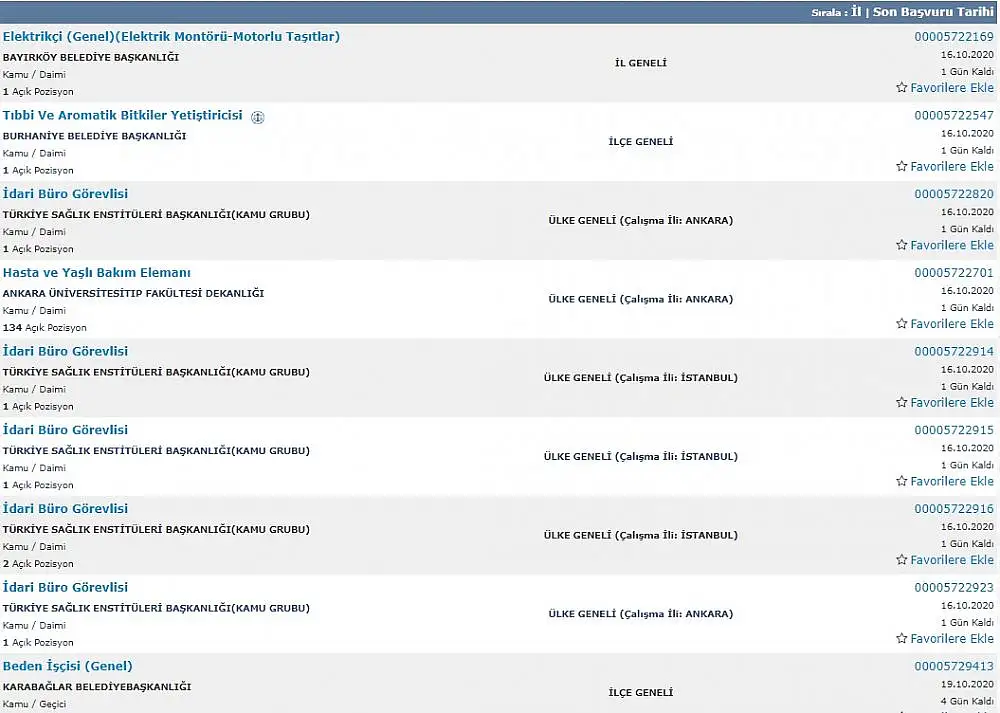Open job number 00005722820
Viewport: 1000px width, 713px height.
pos(953,194)
